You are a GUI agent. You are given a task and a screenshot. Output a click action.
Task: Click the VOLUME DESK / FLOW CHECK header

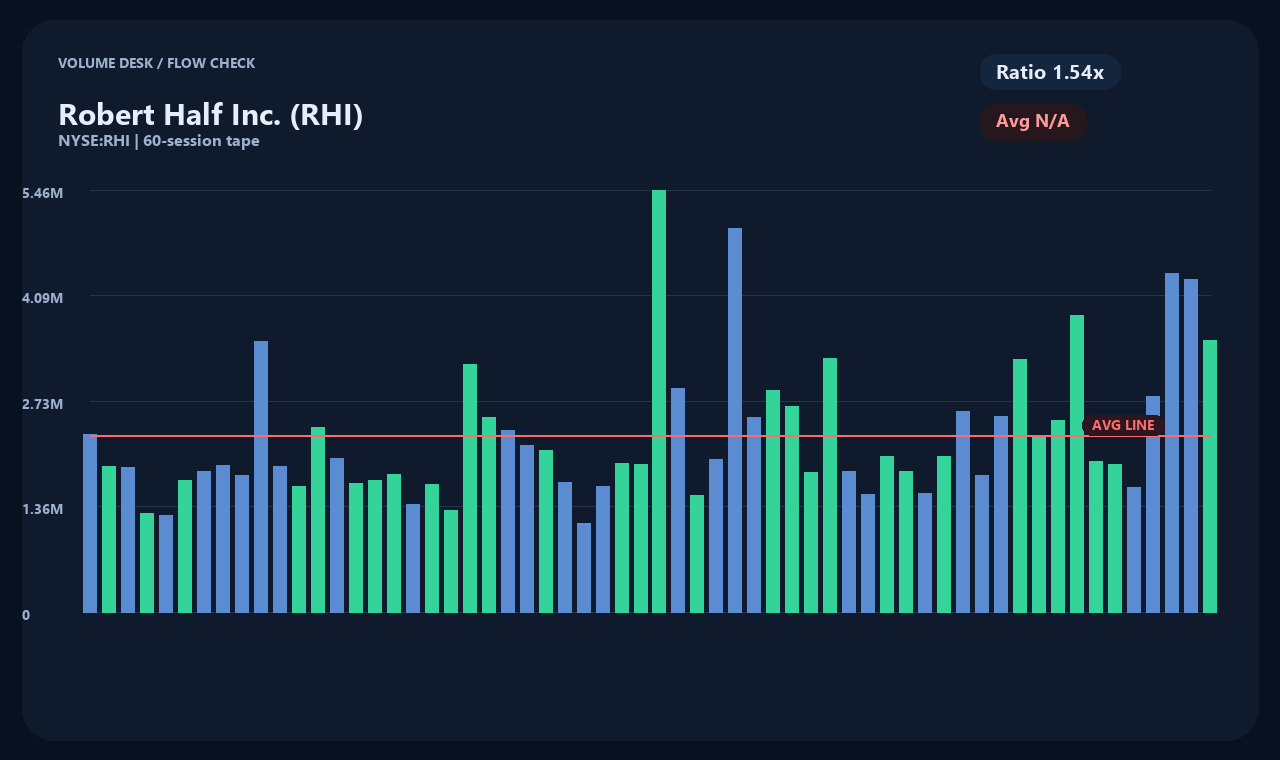point(157,63)
